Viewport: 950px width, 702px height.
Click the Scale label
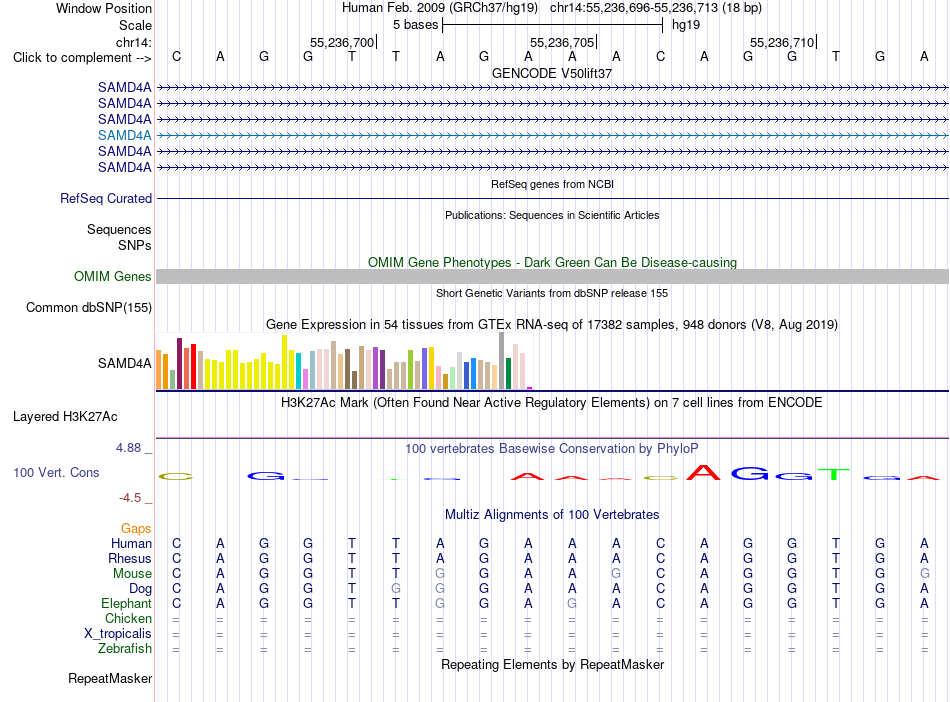click(x=135, y=25)
